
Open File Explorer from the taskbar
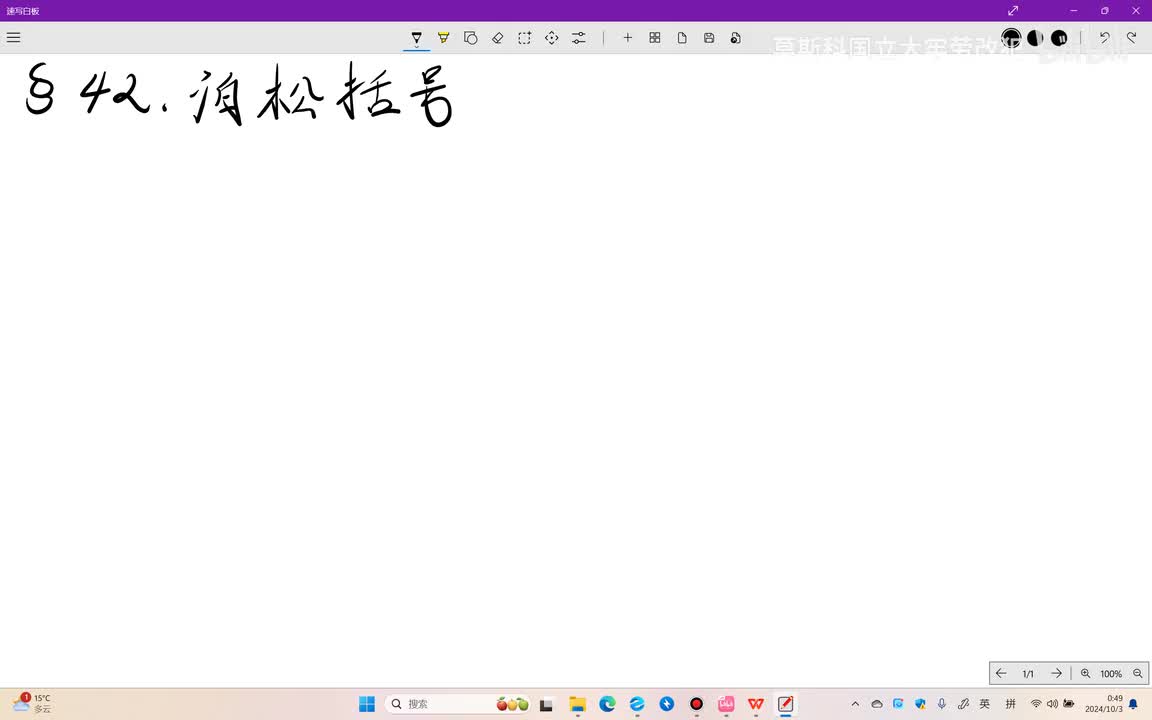[577, 704]
